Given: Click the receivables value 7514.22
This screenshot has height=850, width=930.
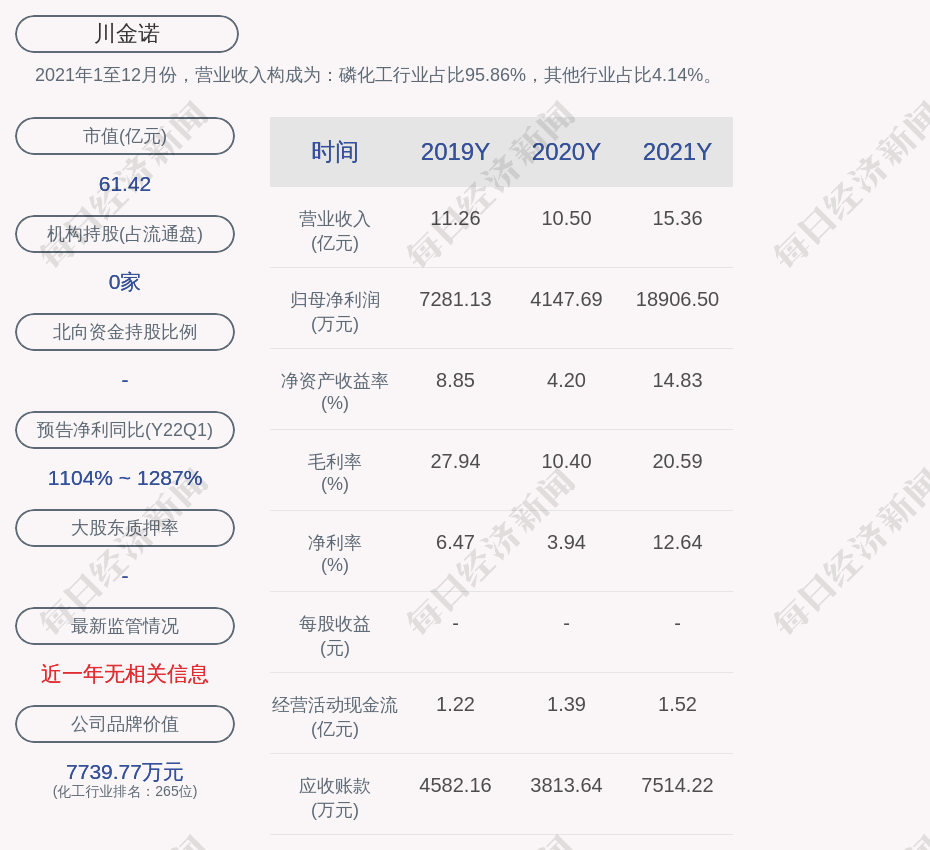Looking at the screenshot, I should 677,785.
